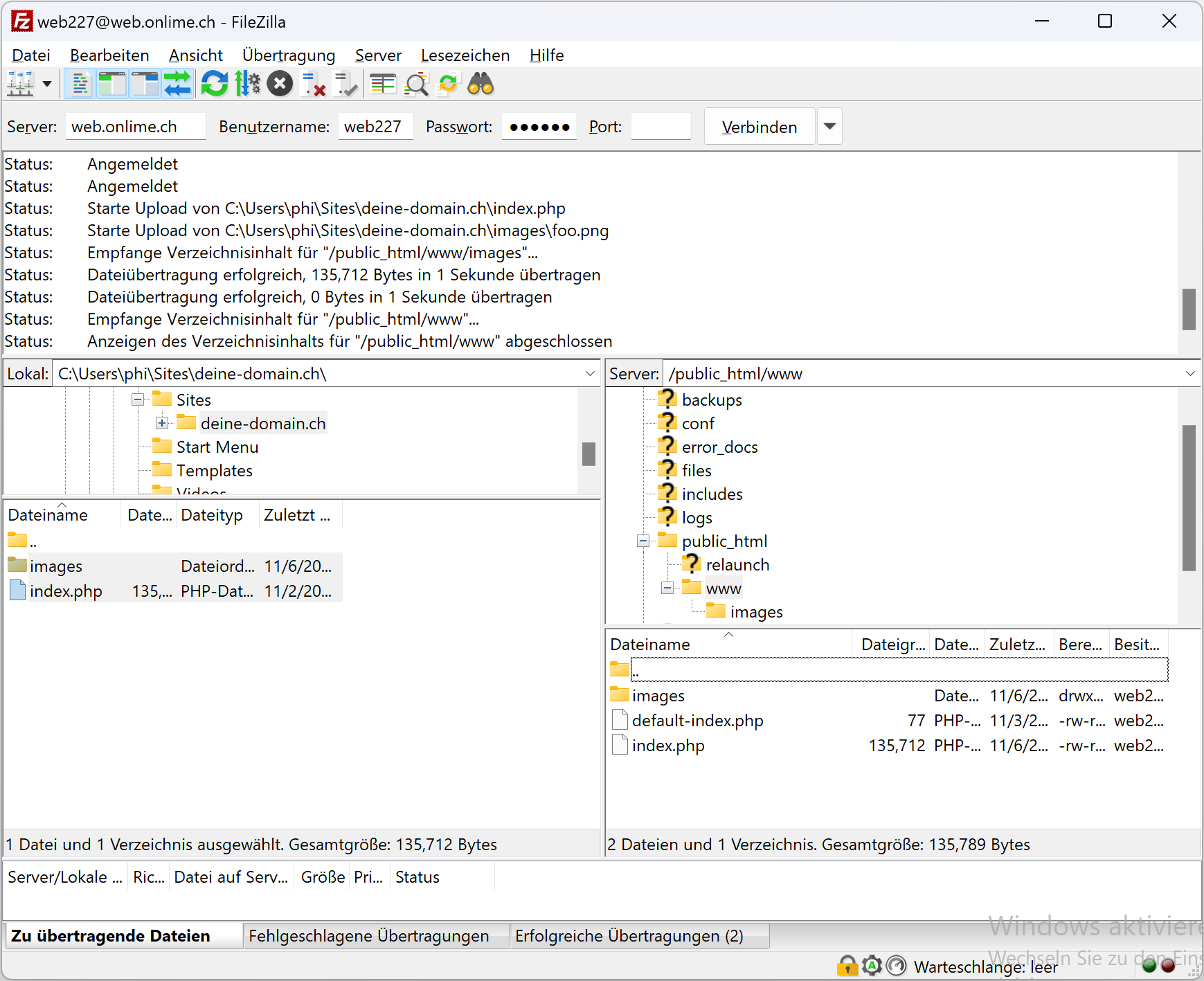Open the Server path dropdown
This screenshot has height=981, width=1204.
[x=1190, y=374]
